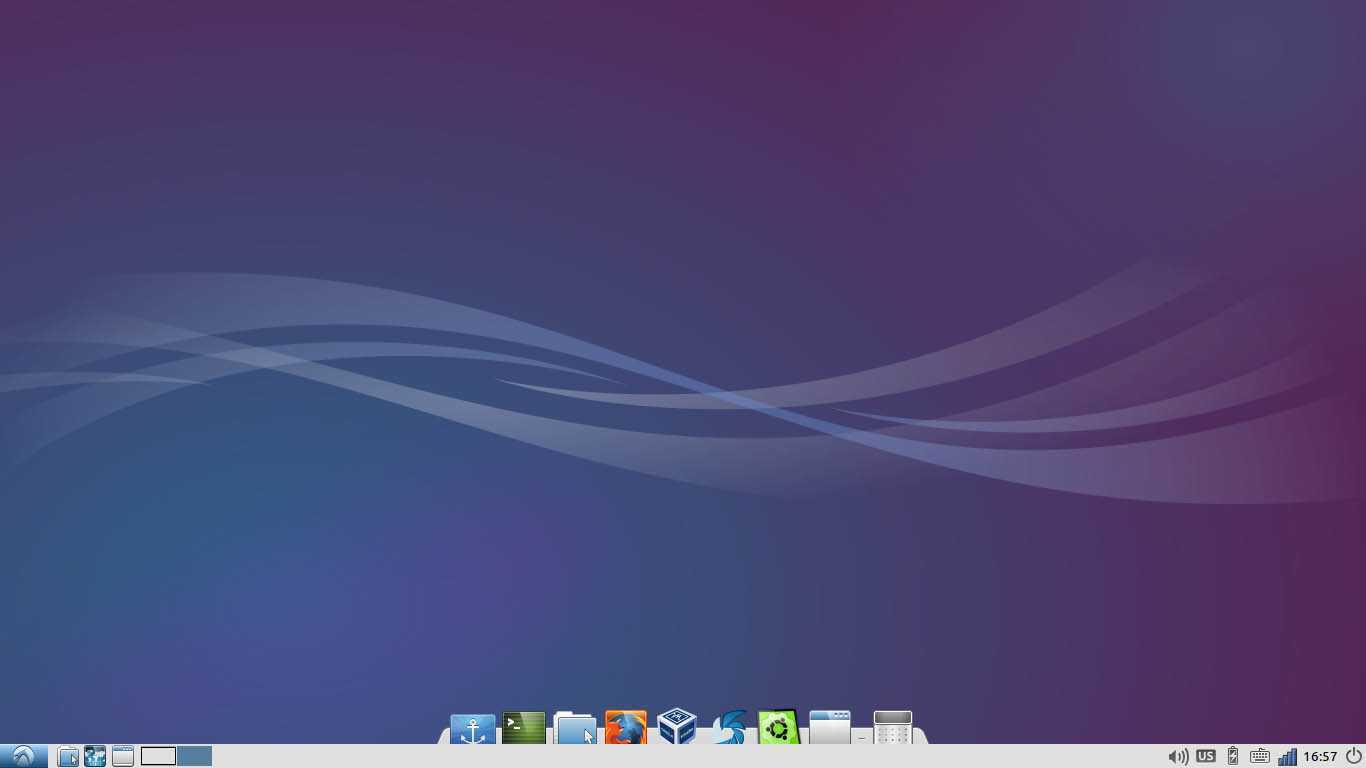Launch the blue aperture swirl app in dock

pos(728,728)
